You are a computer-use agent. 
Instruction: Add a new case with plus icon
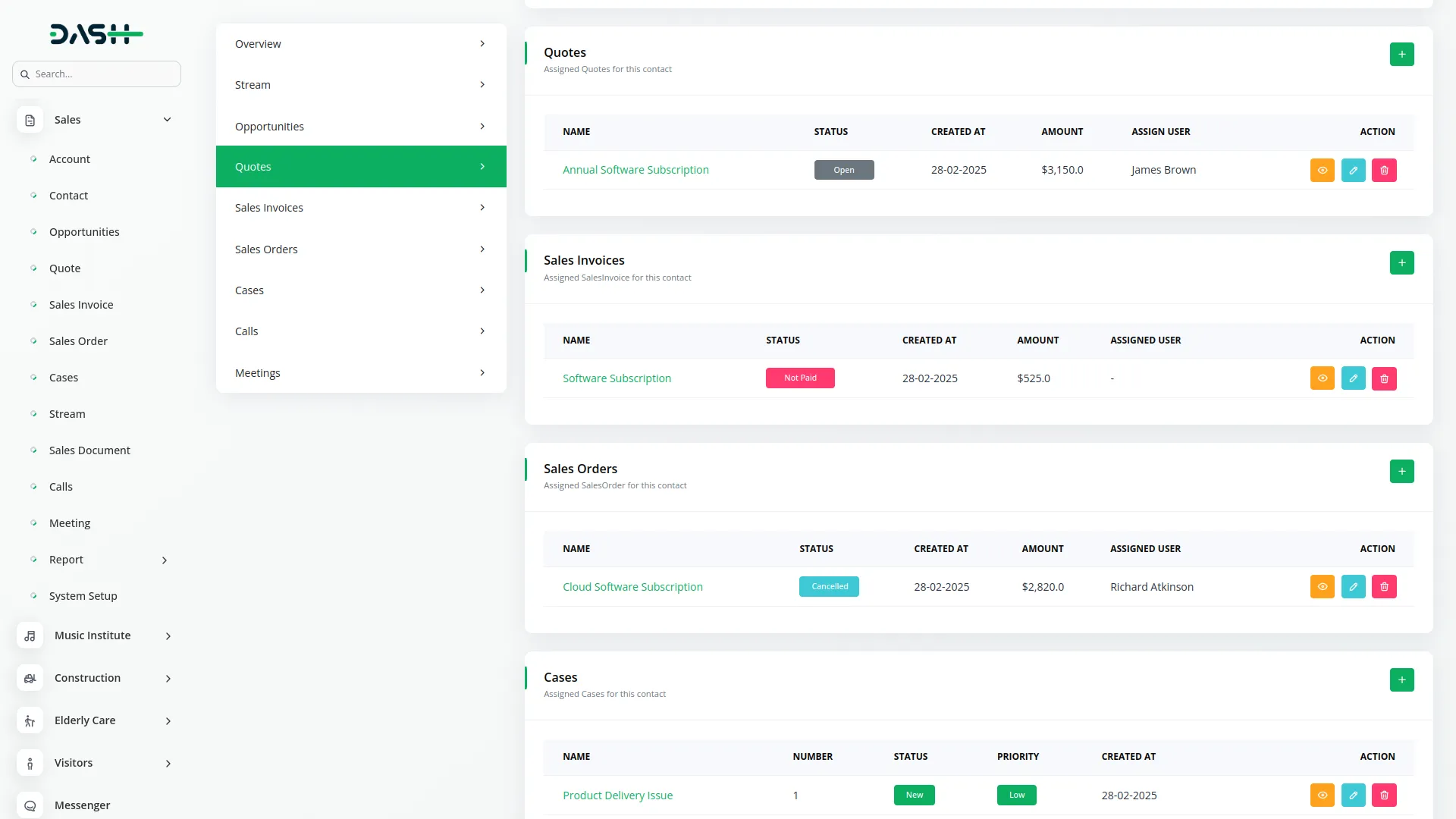point(1401,680)
